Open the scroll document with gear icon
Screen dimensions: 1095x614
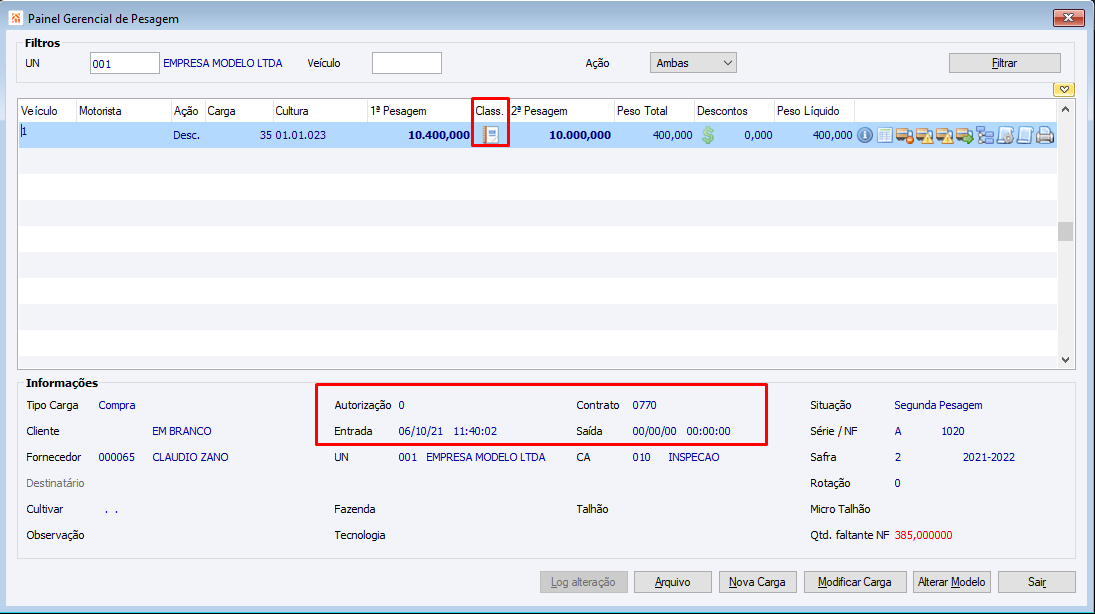coord(1005,135)
